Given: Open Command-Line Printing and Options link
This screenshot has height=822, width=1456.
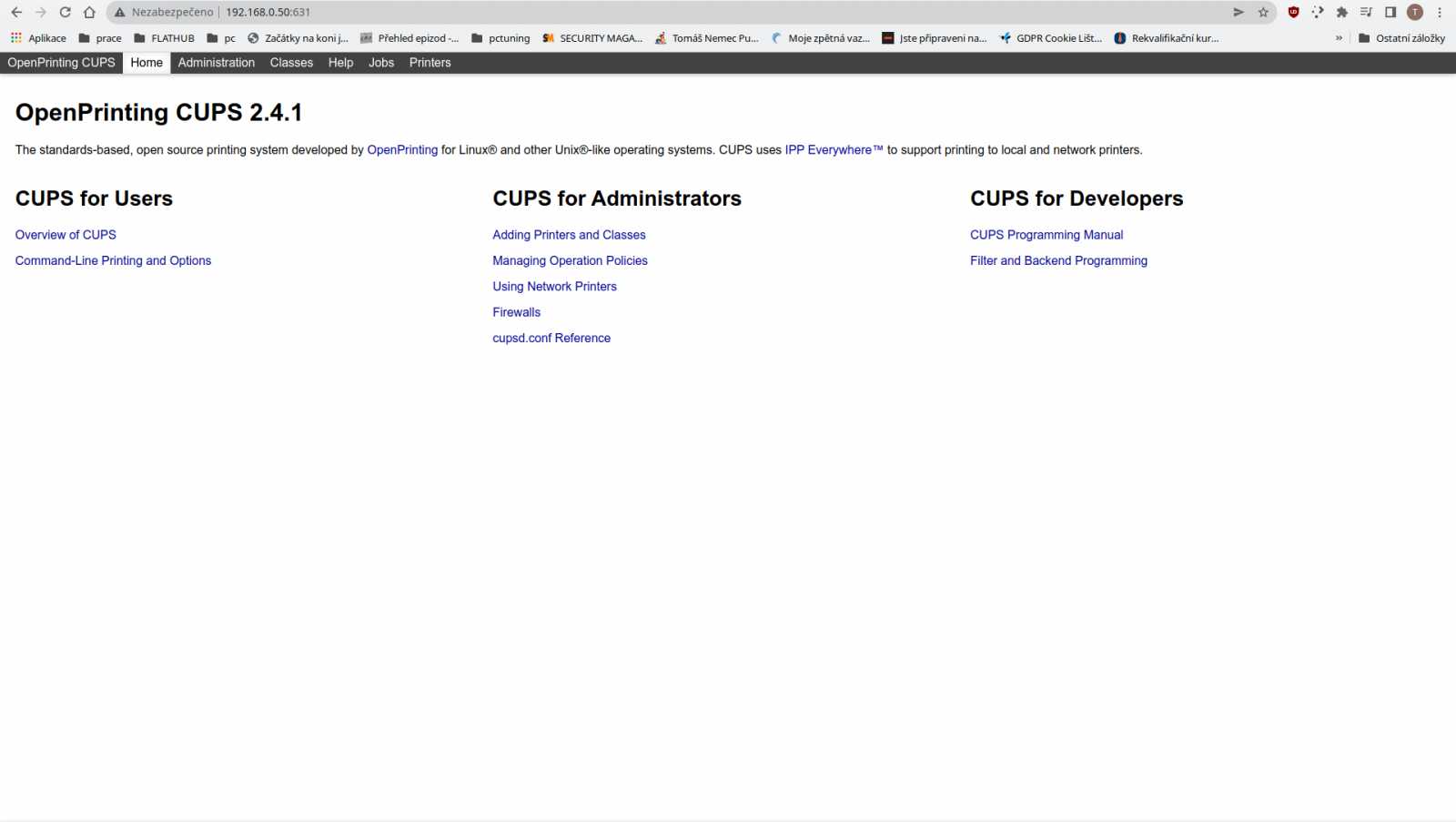Looking at the screenshot, I should click(x=113, y=260).
